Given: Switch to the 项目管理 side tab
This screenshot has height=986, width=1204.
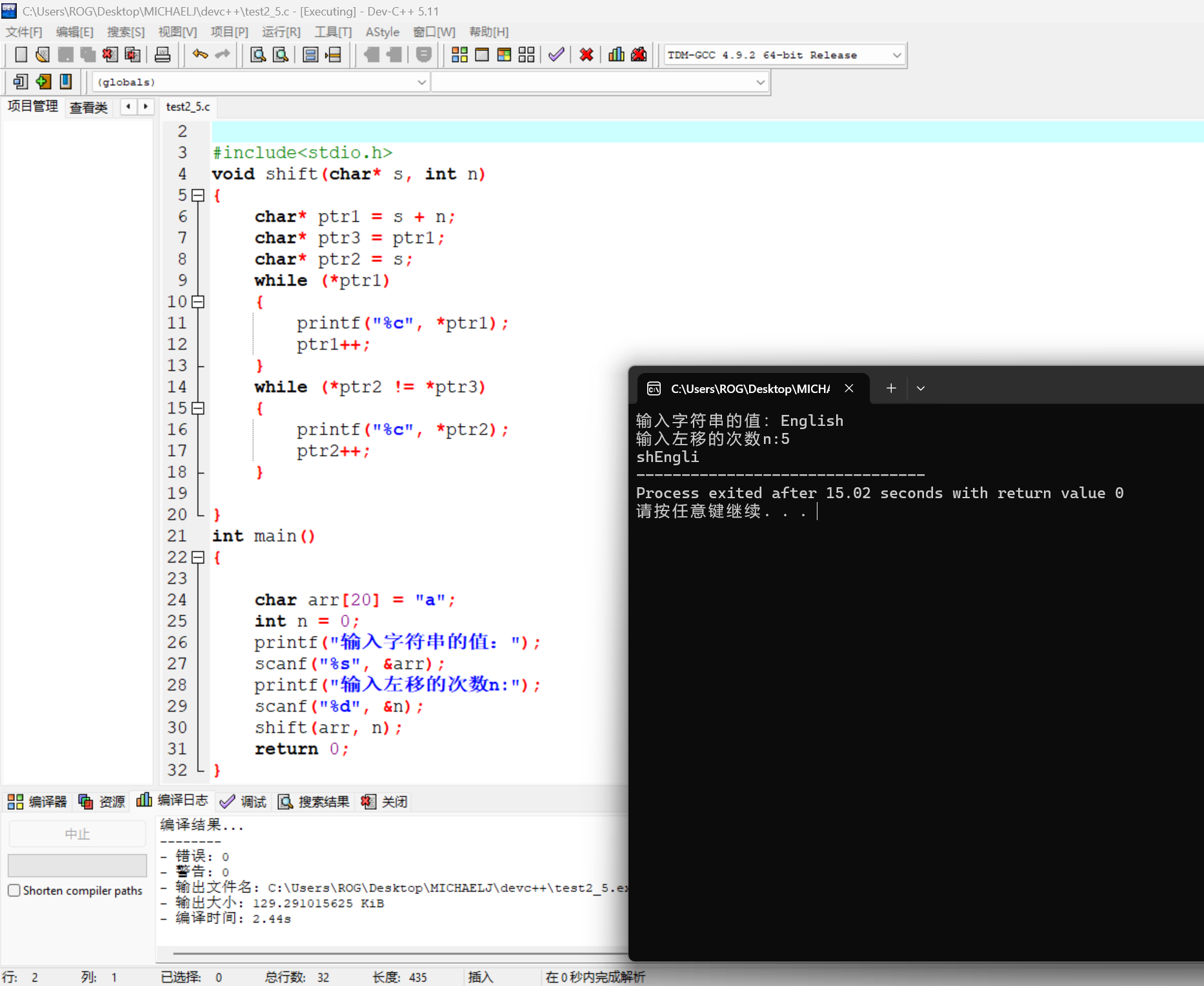Looking at the screenshot, I should [32, 106].
